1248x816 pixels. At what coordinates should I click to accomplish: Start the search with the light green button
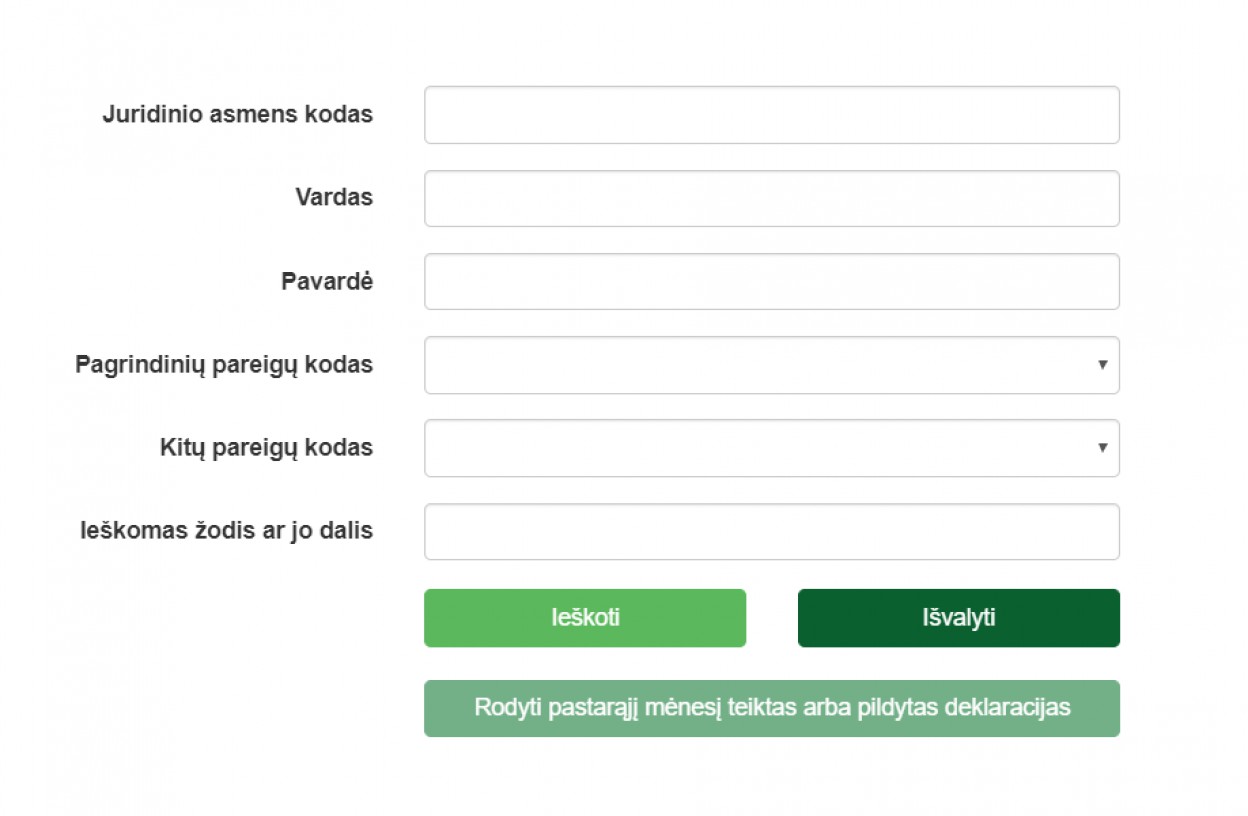[584, 618]
